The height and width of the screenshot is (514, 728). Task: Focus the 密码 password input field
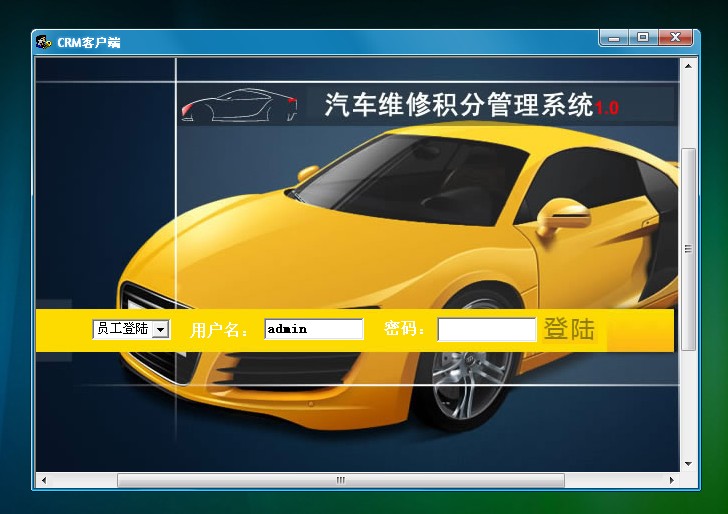(x=487, y=329)
